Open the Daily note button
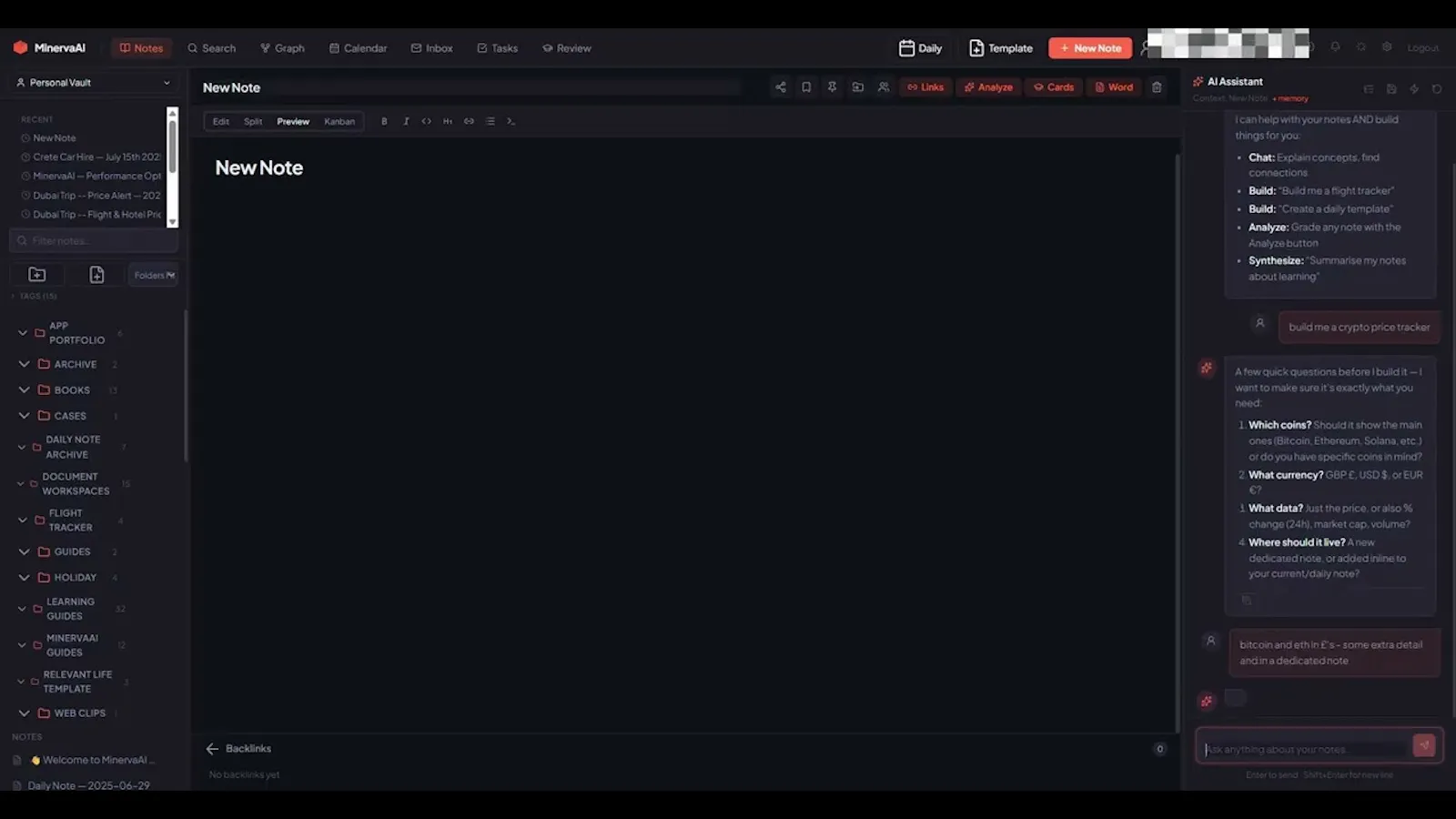Screen dimensions: 1456x819 pyautogui.click(x=920, y=48)
